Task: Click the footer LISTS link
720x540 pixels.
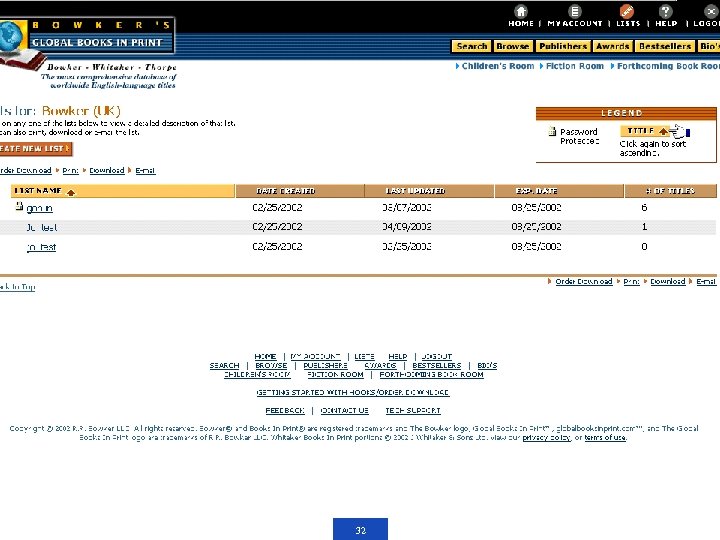Action: (364, 356)
